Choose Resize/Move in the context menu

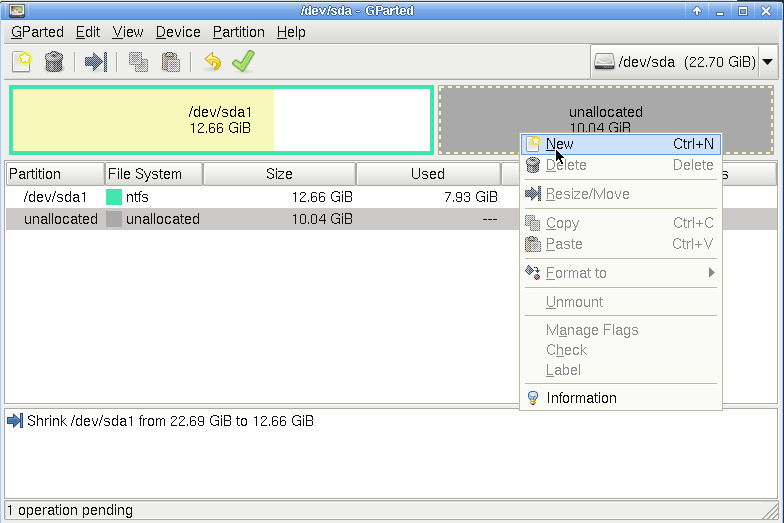(x=620, y=194)
